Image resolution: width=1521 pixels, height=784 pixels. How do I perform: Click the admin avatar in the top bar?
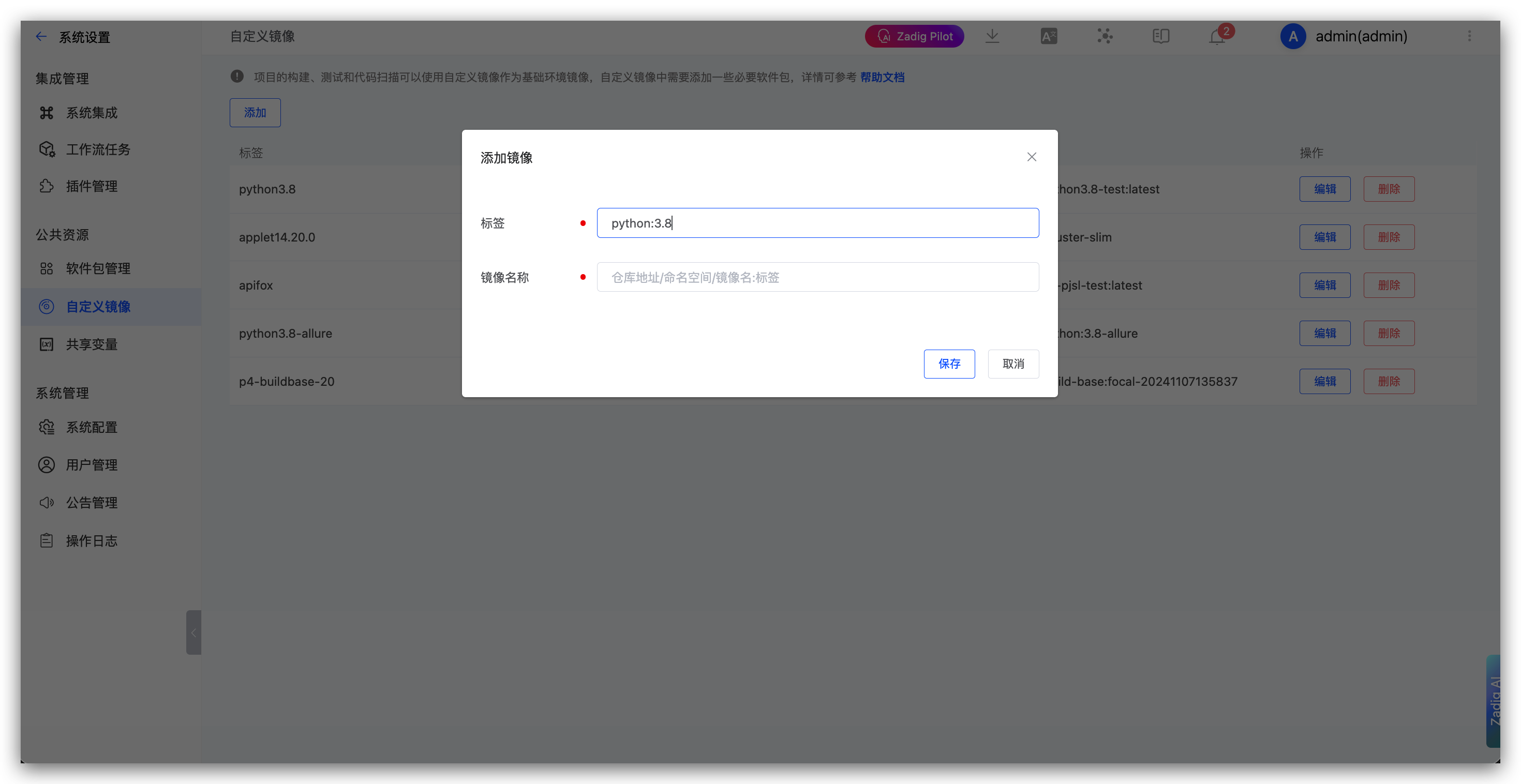click(x=1293, y=36)
